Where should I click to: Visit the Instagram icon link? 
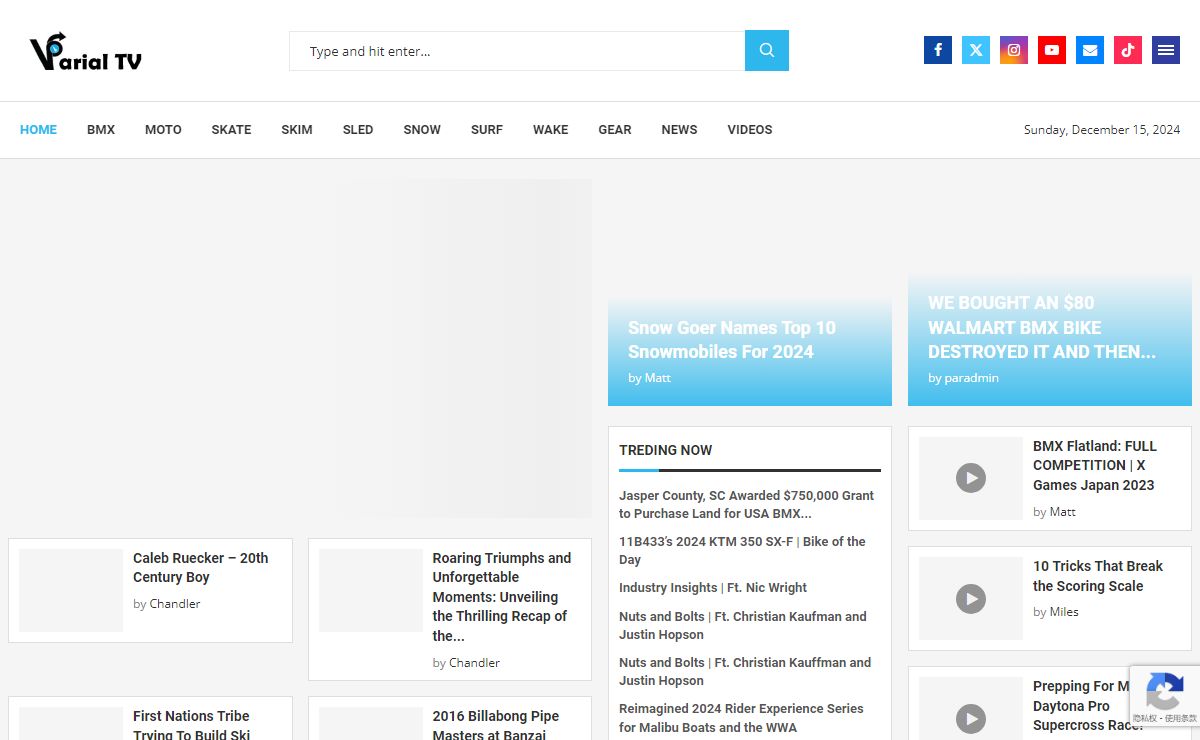pyautogui.click(x=1013, y=50)
